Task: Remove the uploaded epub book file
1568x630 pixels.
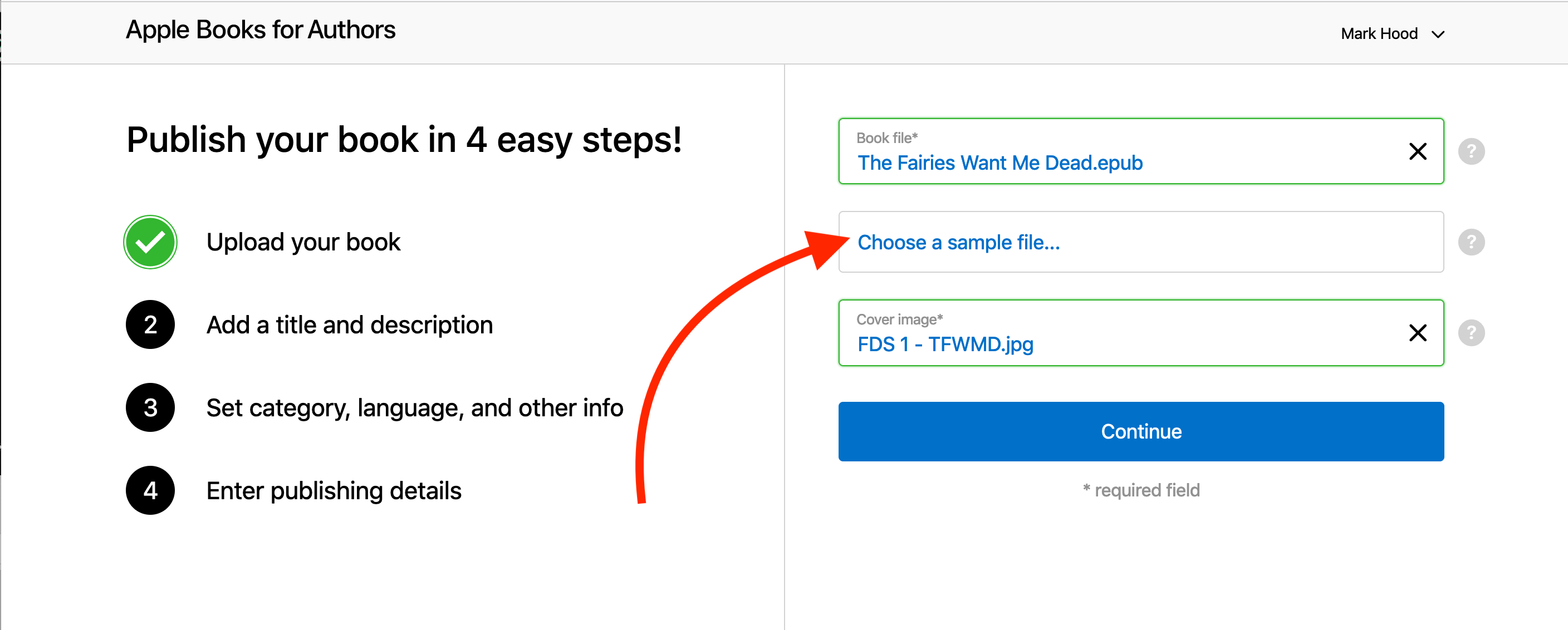Action: 1418,151
